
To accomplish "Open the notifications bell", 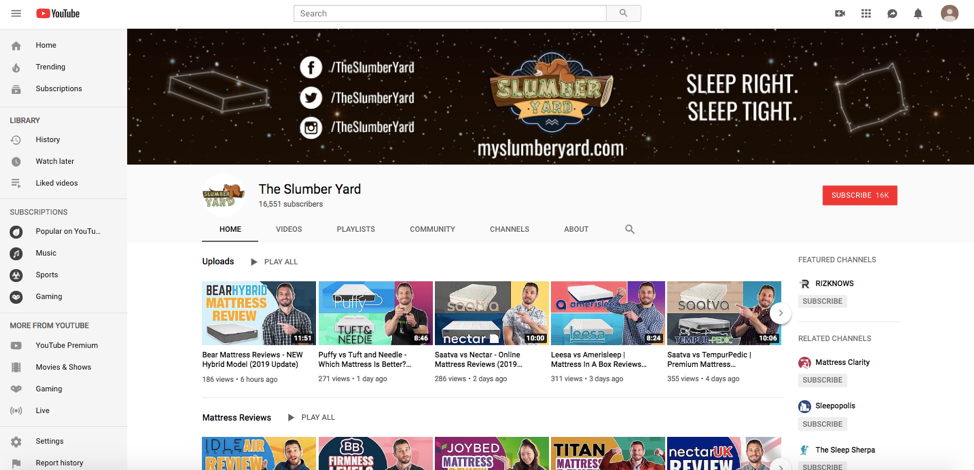I will [918, 13].
